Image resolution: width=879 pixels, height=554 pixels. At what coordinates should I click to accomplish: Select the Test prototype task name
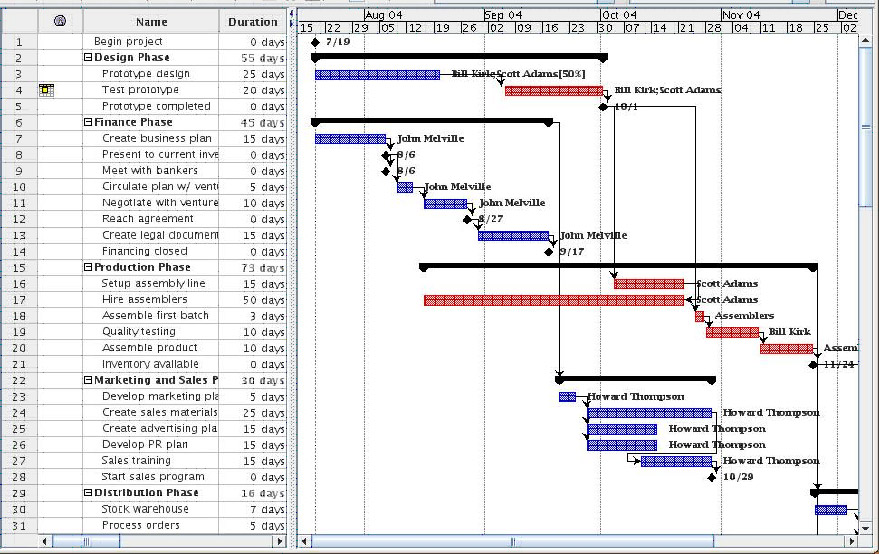[140, 90]
